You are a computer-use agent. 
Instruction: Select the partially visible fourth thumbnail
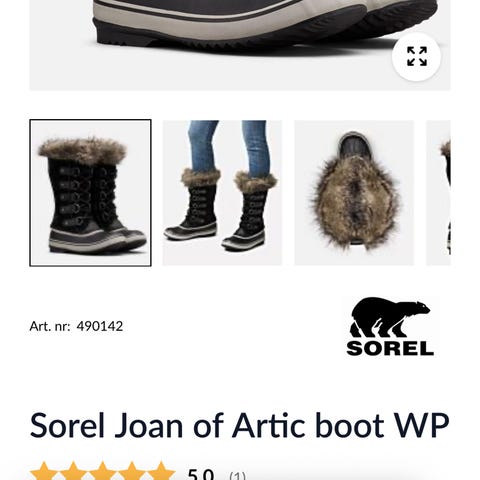(438, 193)
